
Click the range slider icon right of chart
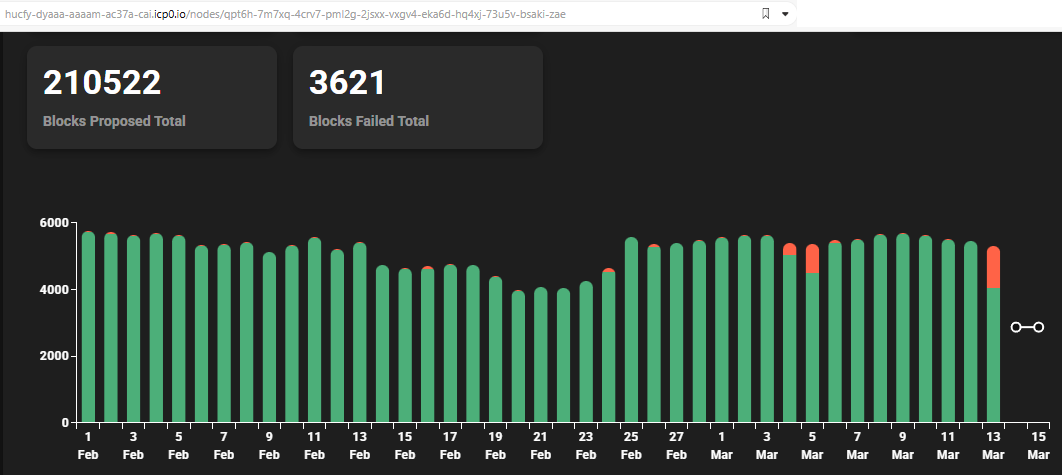1027,327
